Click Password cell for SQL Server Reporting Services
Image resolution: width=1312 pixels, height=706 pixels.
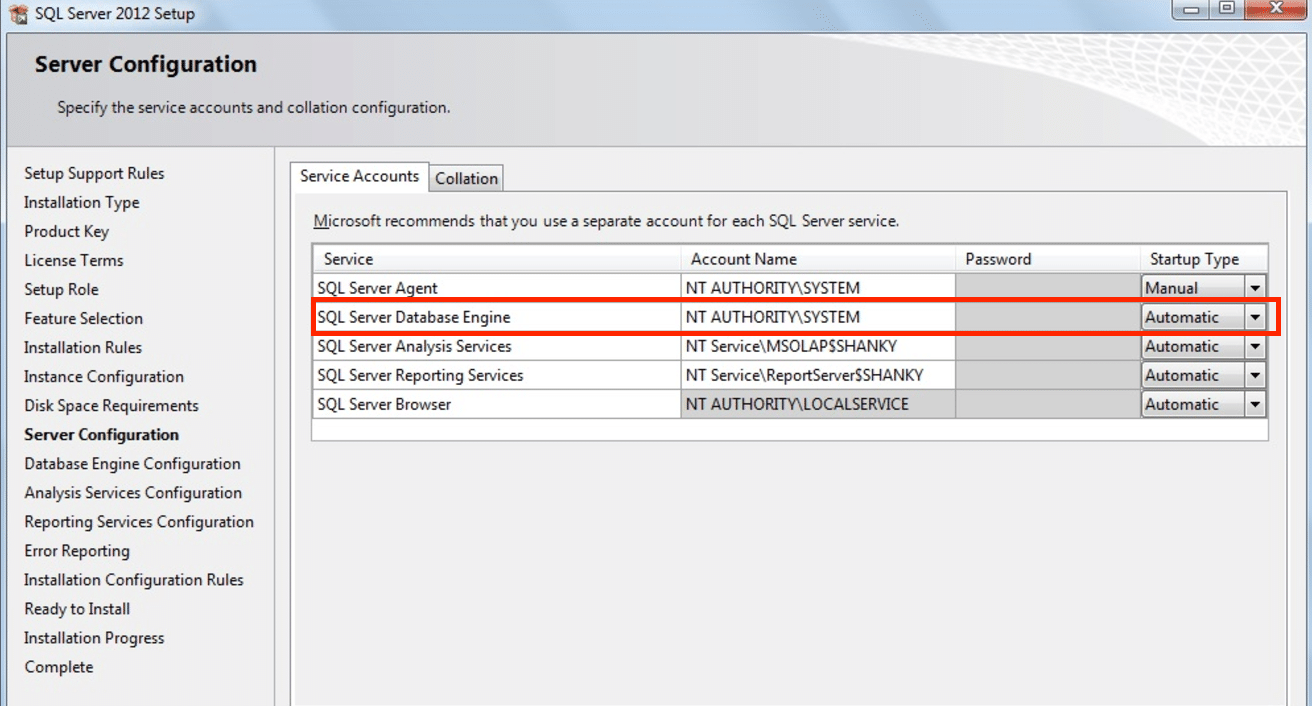tap(1048, 375)
